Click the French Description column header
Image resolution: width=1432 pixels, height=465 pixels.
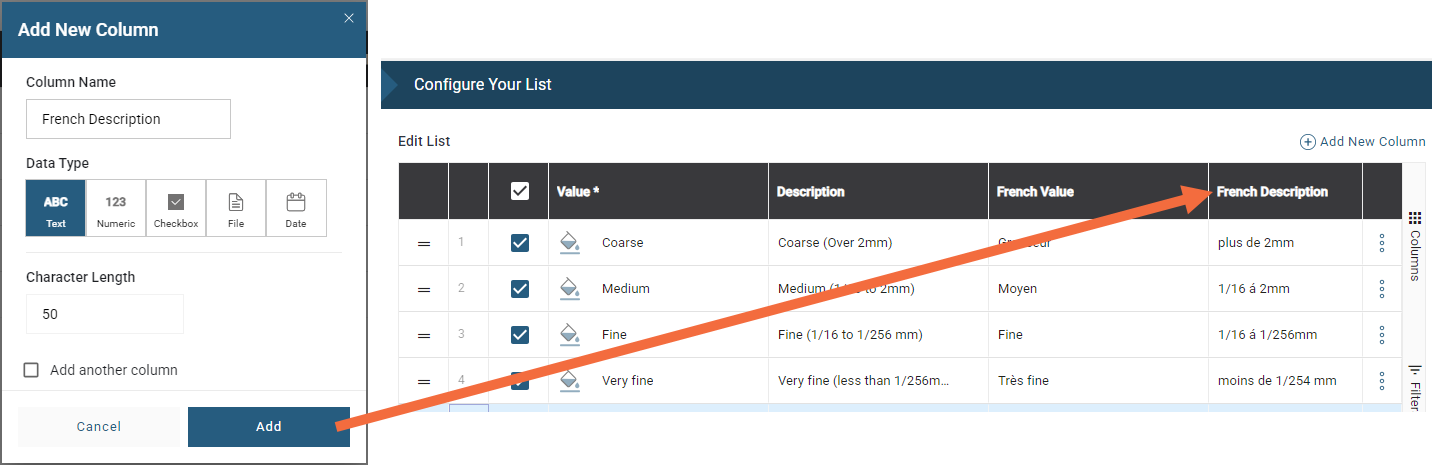(1285, 192)
